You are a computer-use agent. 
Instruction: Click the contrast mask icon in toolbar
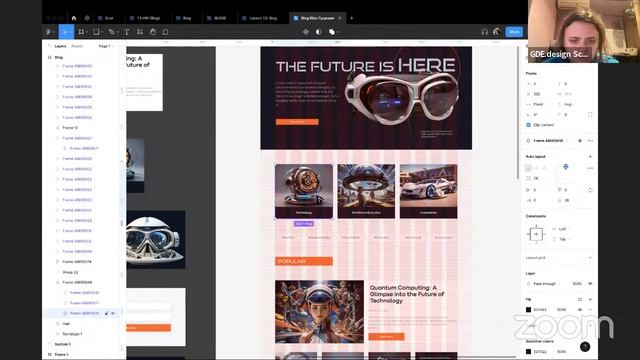click(x=318, y=32)
